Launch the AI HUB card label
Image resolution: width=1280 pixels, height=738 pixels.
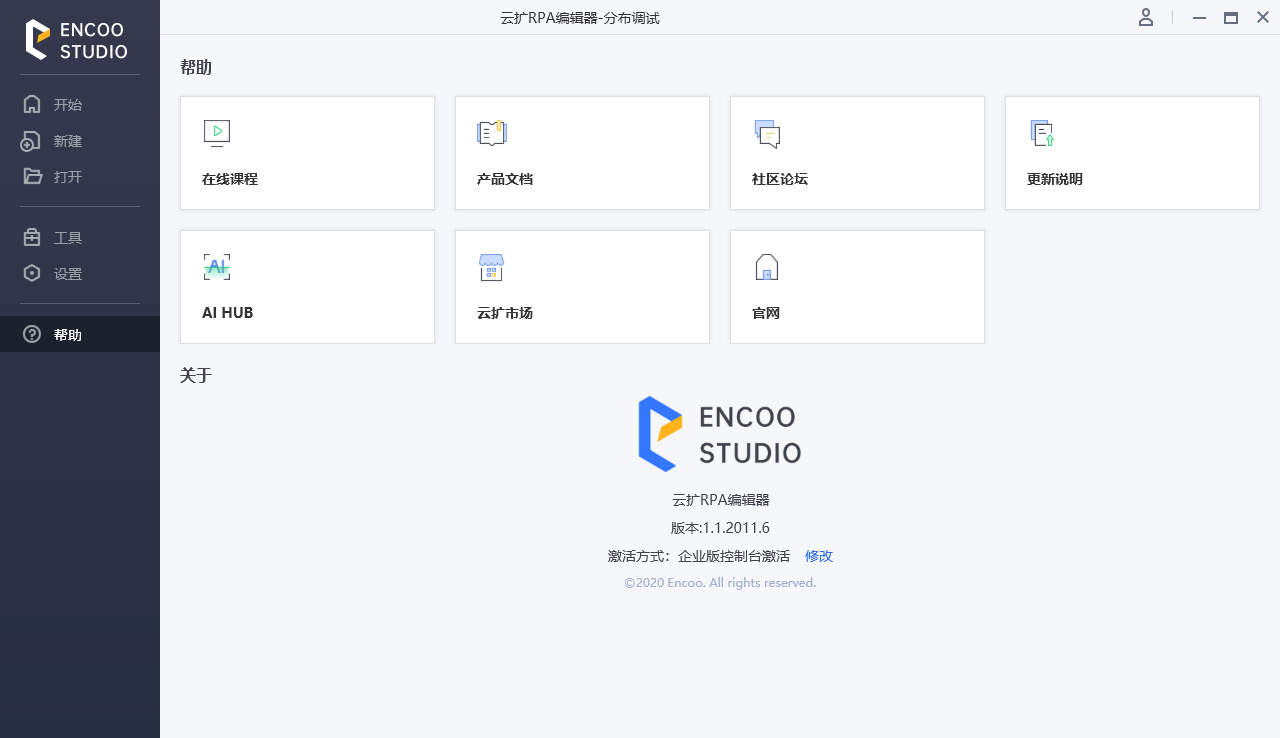pos(228,313)
